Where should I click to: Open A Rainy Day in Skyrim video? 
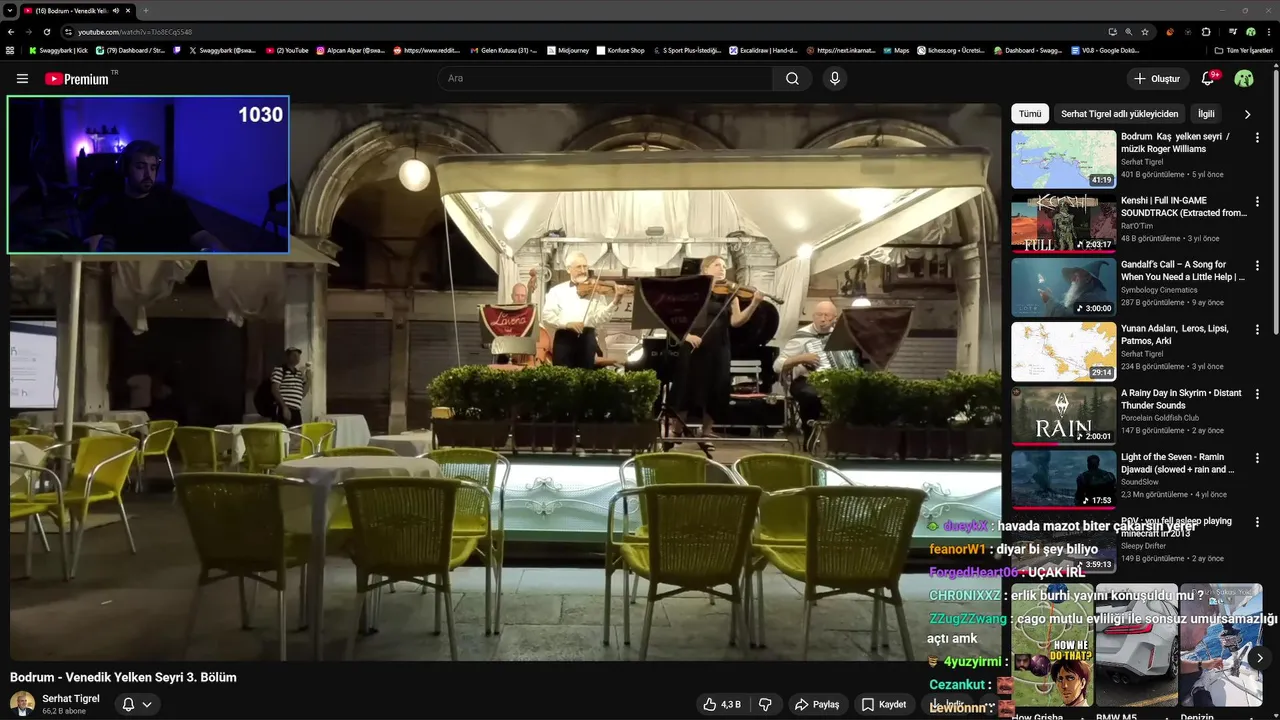(1063, 415)
